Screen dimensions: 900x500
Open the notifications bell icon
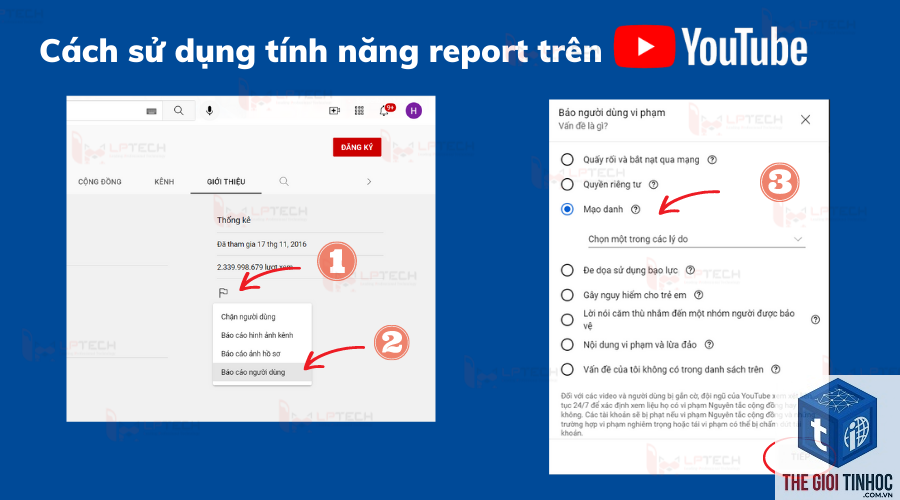(384, 111)
